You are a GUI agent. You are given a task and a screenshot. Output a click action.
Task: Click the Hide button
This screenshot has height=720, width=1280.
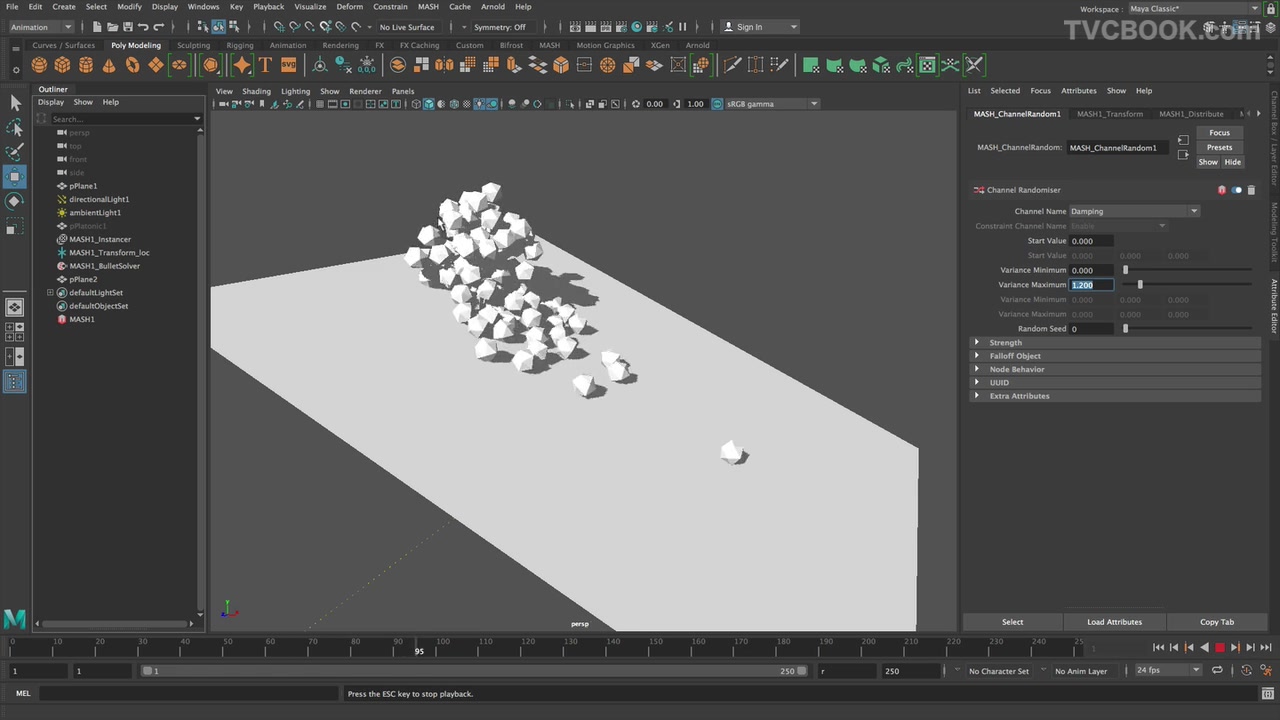[x=1232, y=162]
